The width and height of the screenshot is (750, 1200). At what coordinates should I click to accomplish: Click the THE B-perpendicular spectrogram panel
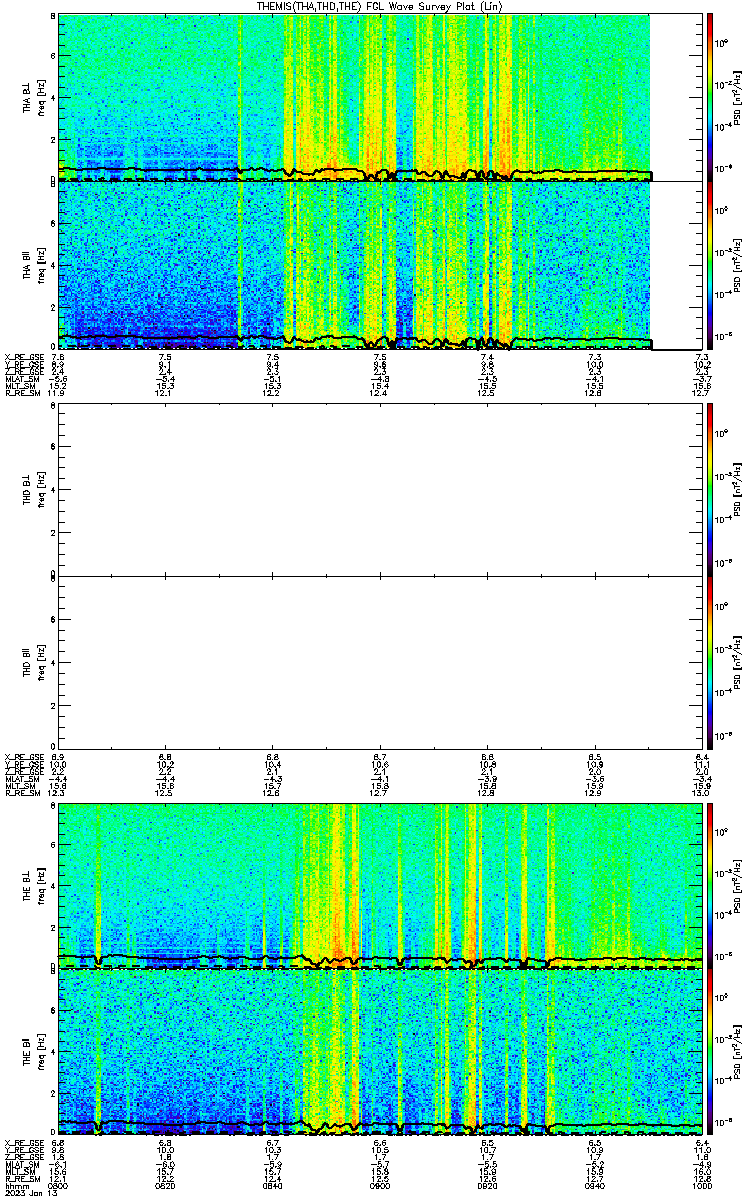[380, 884]
